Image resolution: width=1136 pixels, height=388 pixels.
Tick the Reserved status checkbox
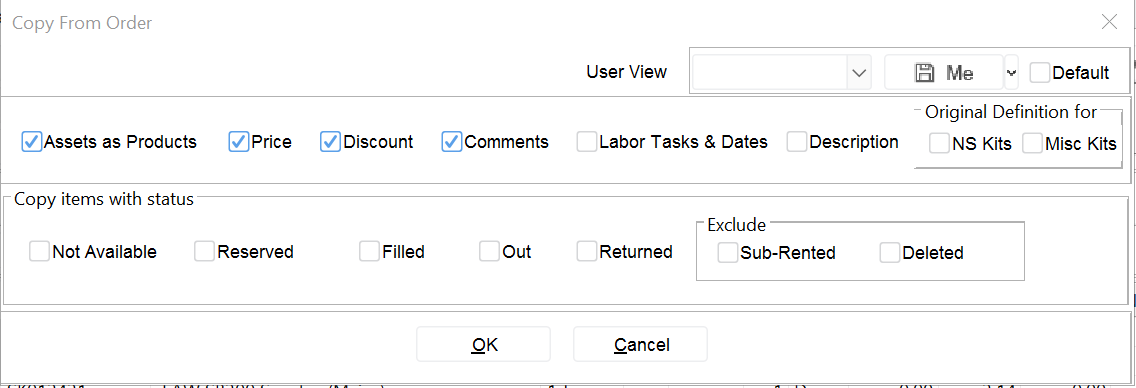204,252
